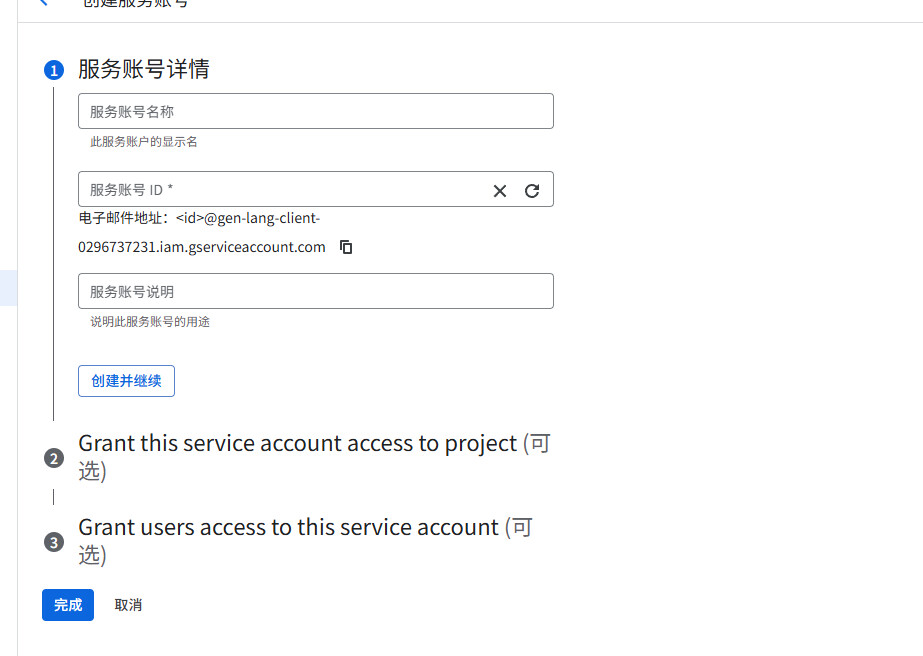
Task: Click the blue 完成 button
Action: [68, 605]
